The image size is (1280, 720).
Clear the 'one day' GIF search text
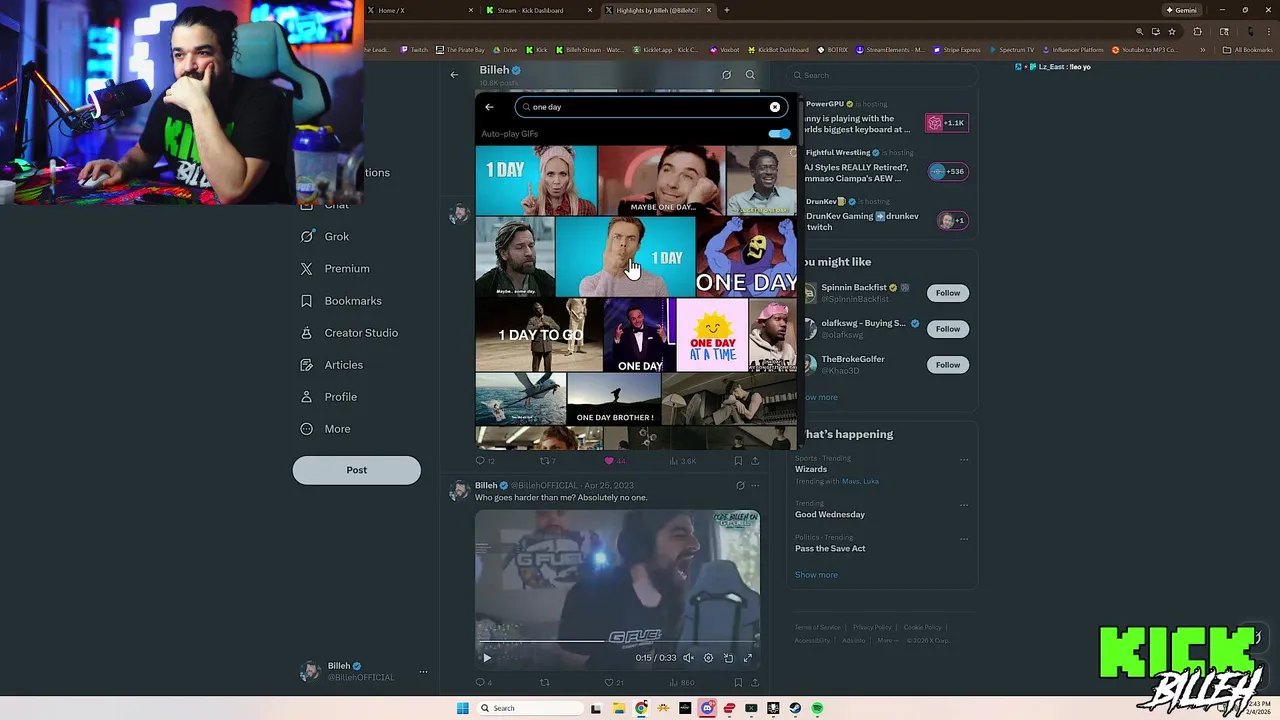(x=774, y=107)
